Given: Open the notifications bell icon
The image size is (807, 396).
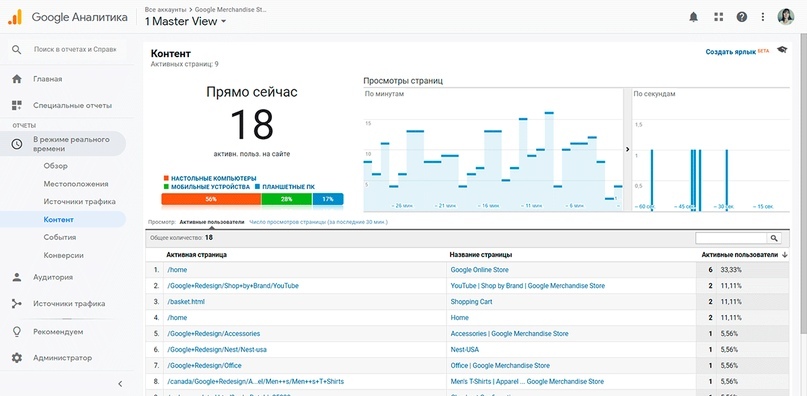Looking at the screenshot, I should [694, 17].
